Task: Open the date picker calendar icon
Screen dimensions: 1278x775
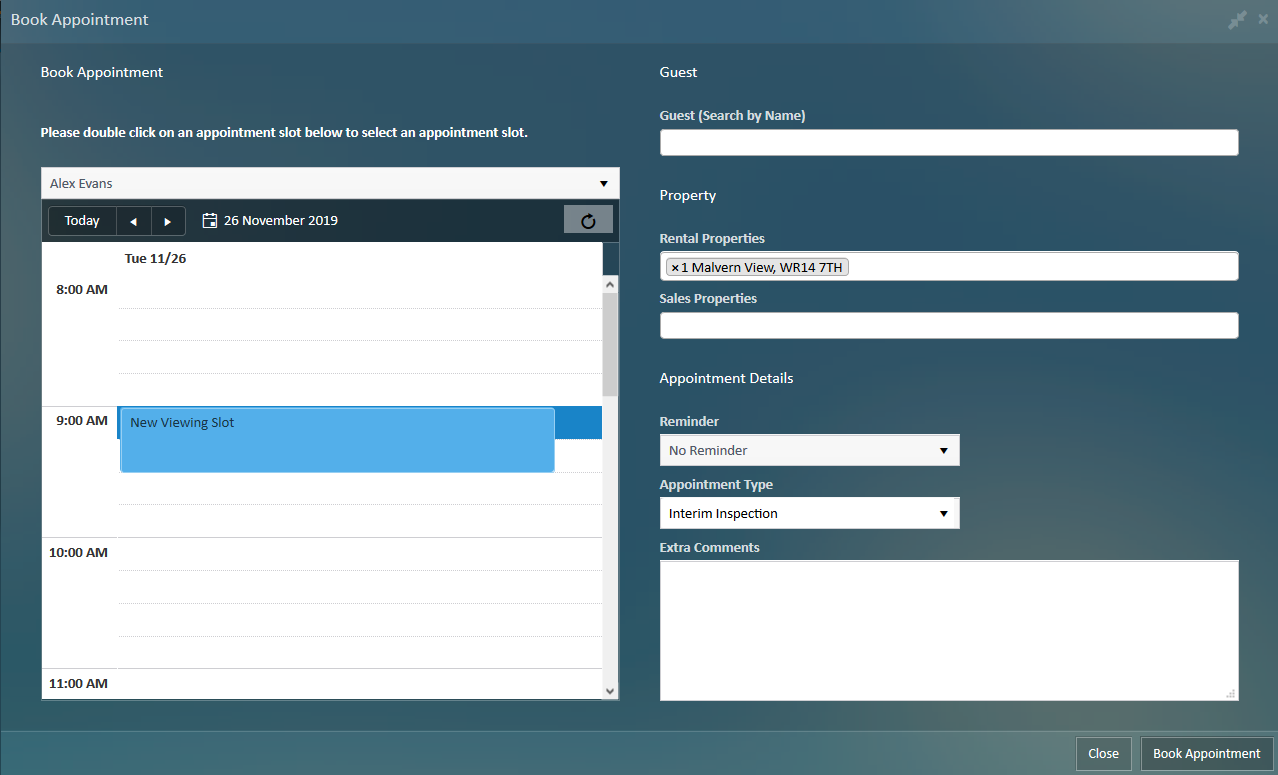Action: [x=210, y=220]
